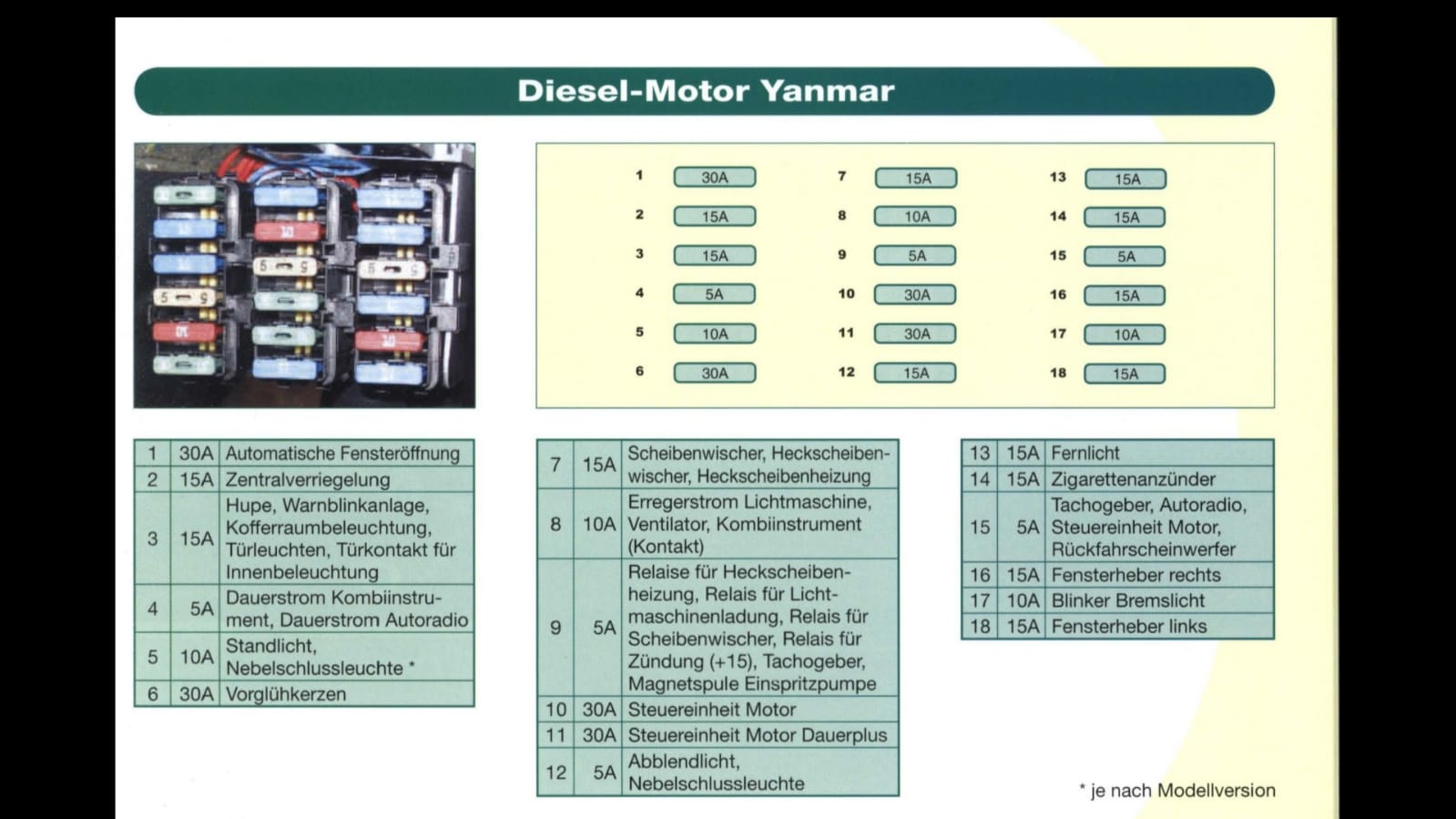This screenshot has height=819, width=1456.
Task: Click fuse 13's 15A box in the diagram
Action: pyautogui.click(x=1125, y=179)
